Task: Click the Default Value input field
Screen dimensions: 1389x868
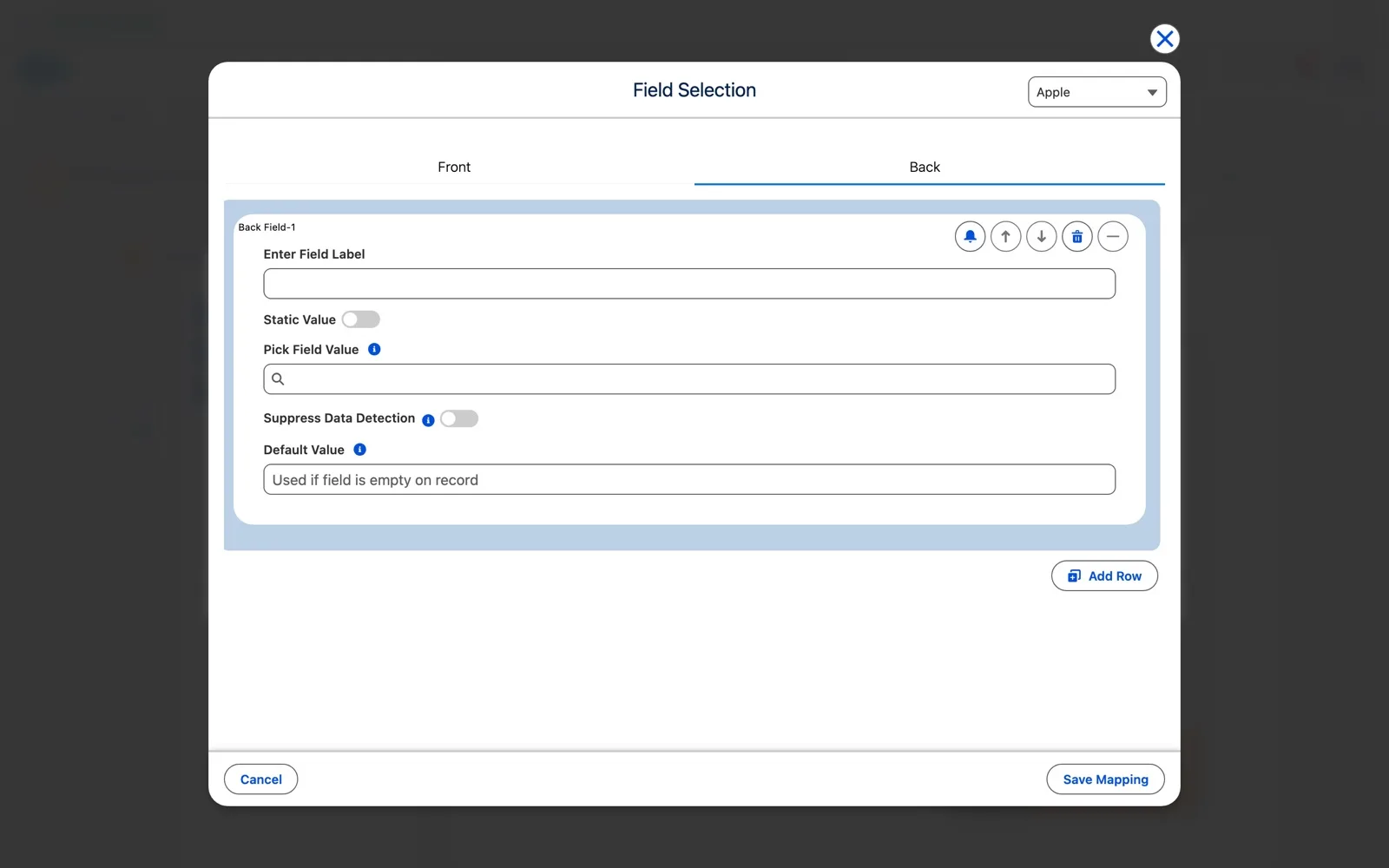Action: (689, 480)
